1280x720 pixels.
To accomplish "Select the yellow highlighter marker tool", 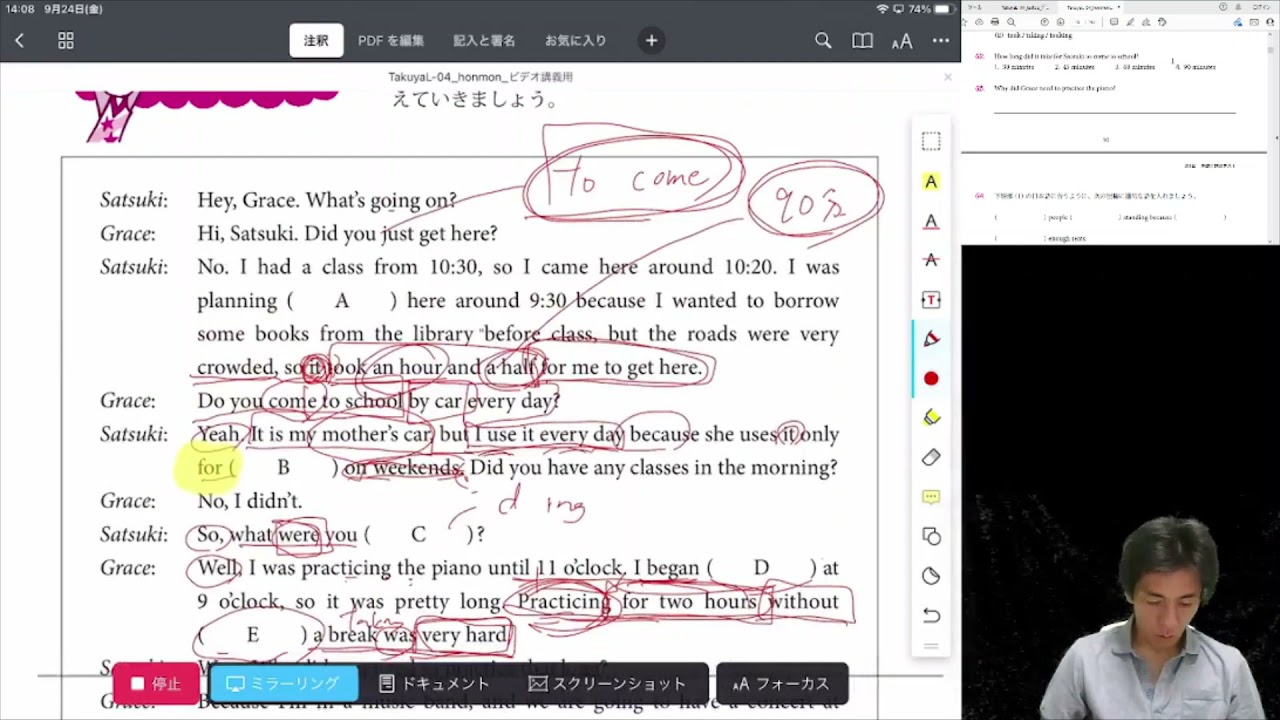I will pyautogui.click(x=931, y=418).
